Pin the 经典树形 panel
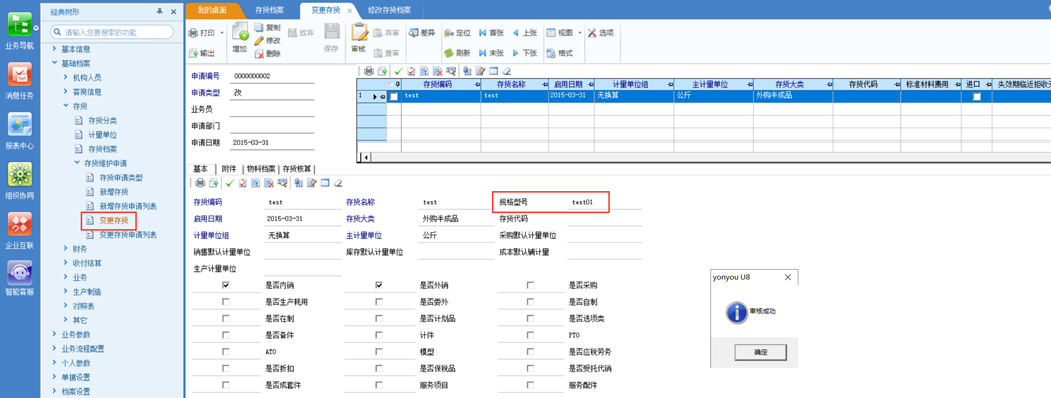The height and width of the screenshot is (398, 1051). (160, 11)
